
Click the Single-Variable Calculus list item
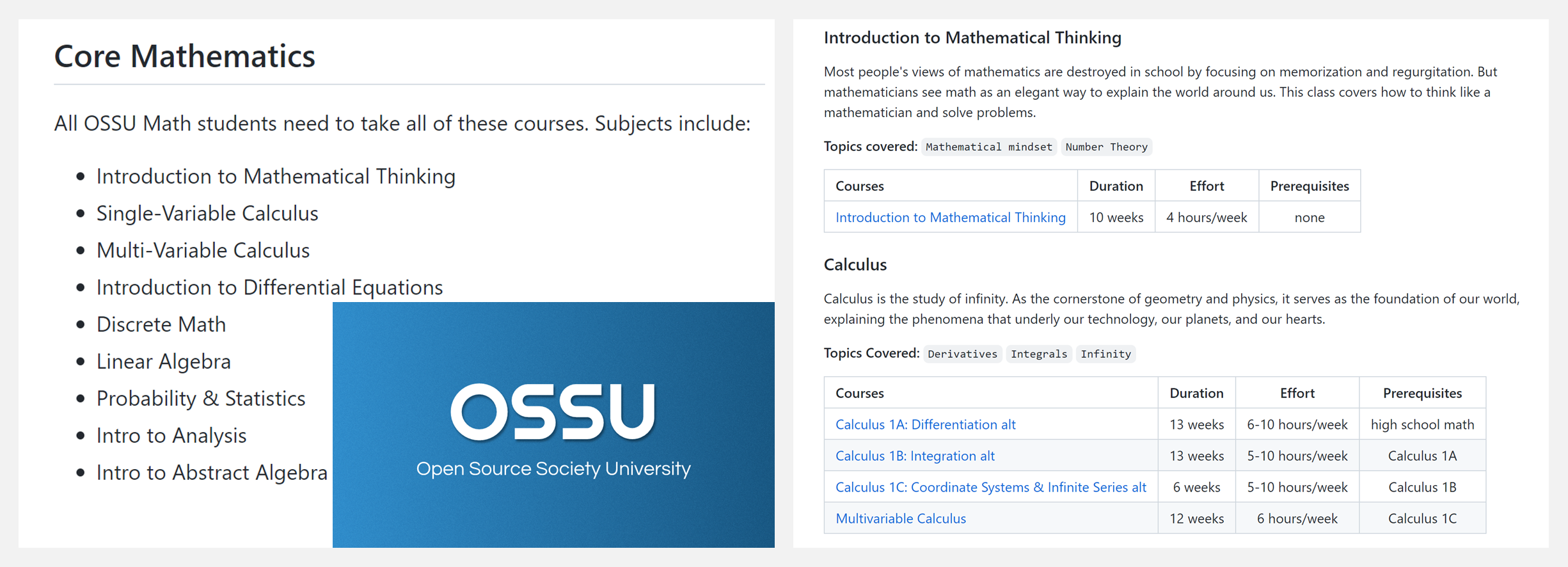207,213
